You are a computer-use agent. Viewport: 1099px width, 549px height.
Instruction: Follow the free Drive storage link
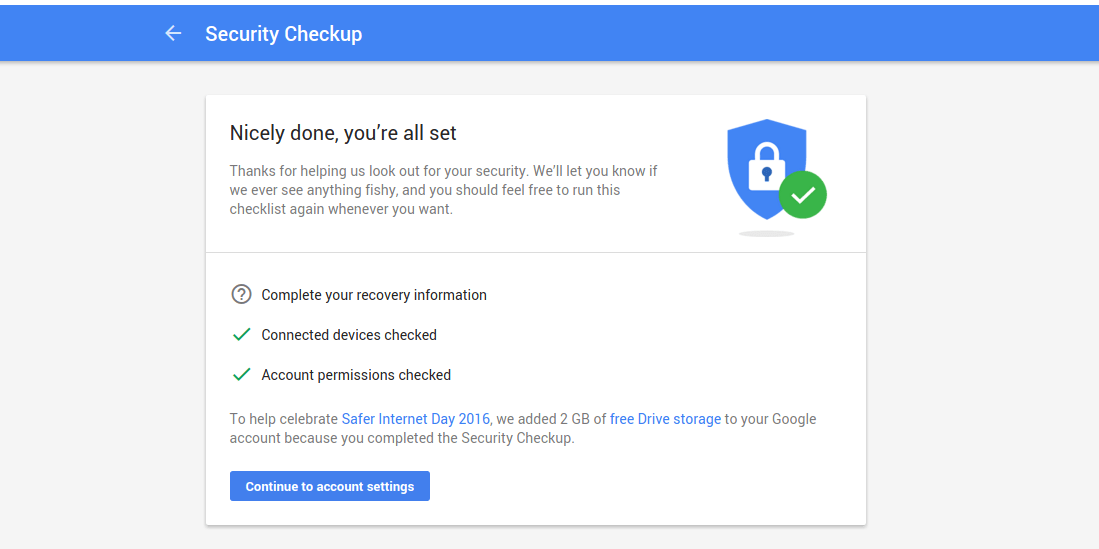[665, 419]
